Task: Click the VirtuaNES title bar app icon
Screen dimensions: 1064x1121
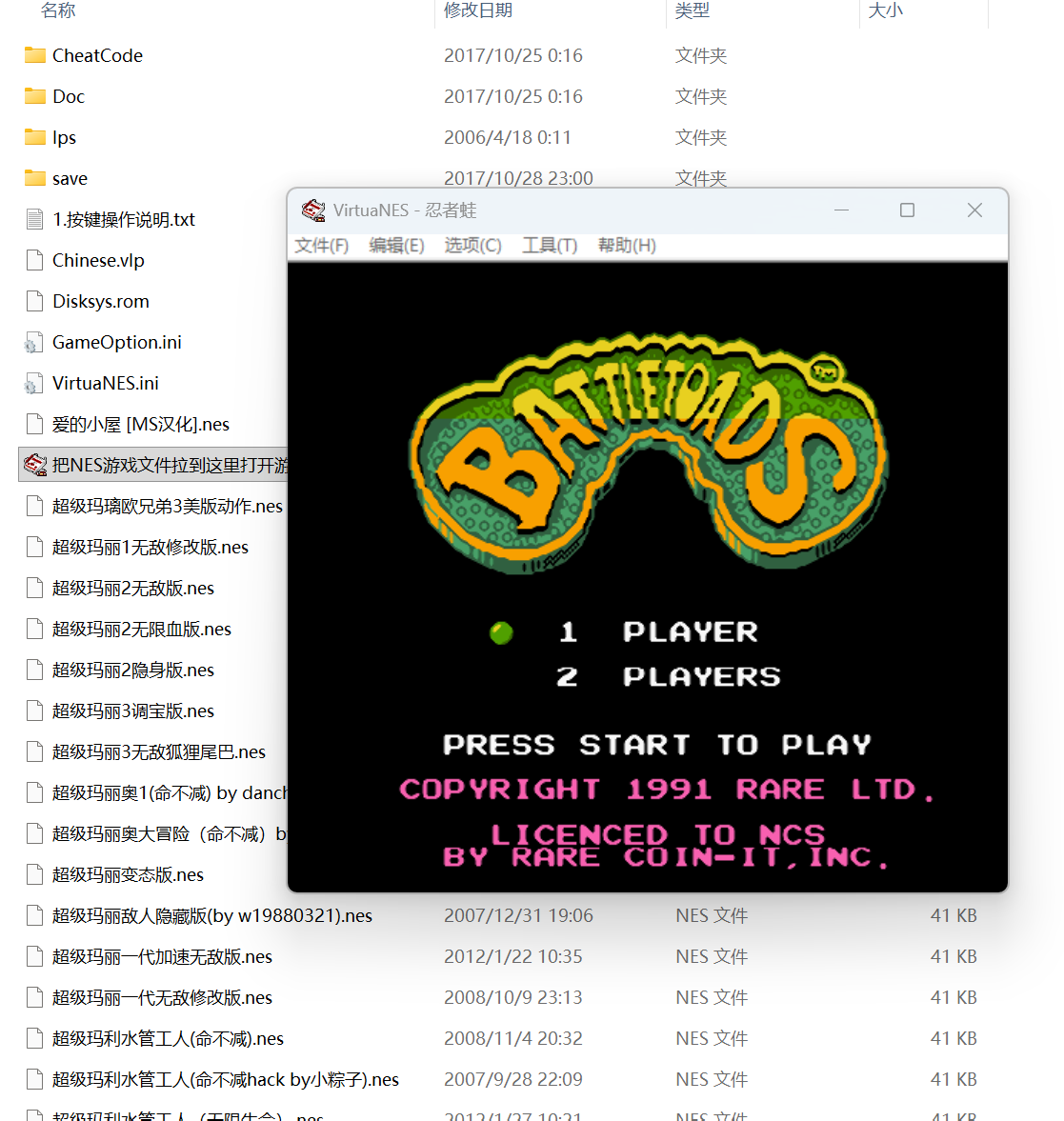Action: [x=313, y=210]
